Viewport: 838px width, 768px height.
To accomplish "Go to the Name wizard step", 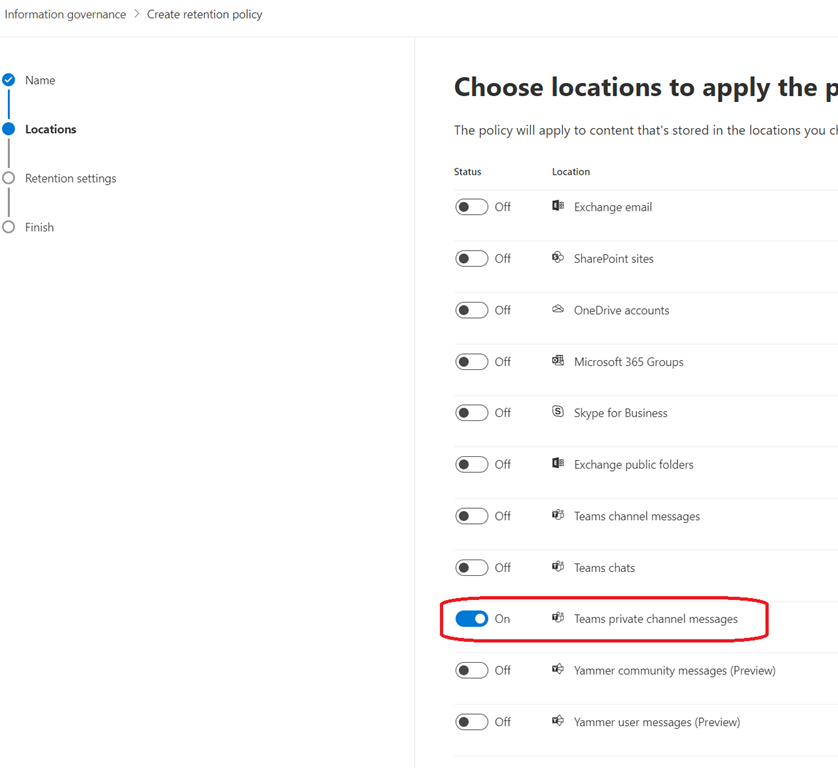I will 40,80.
